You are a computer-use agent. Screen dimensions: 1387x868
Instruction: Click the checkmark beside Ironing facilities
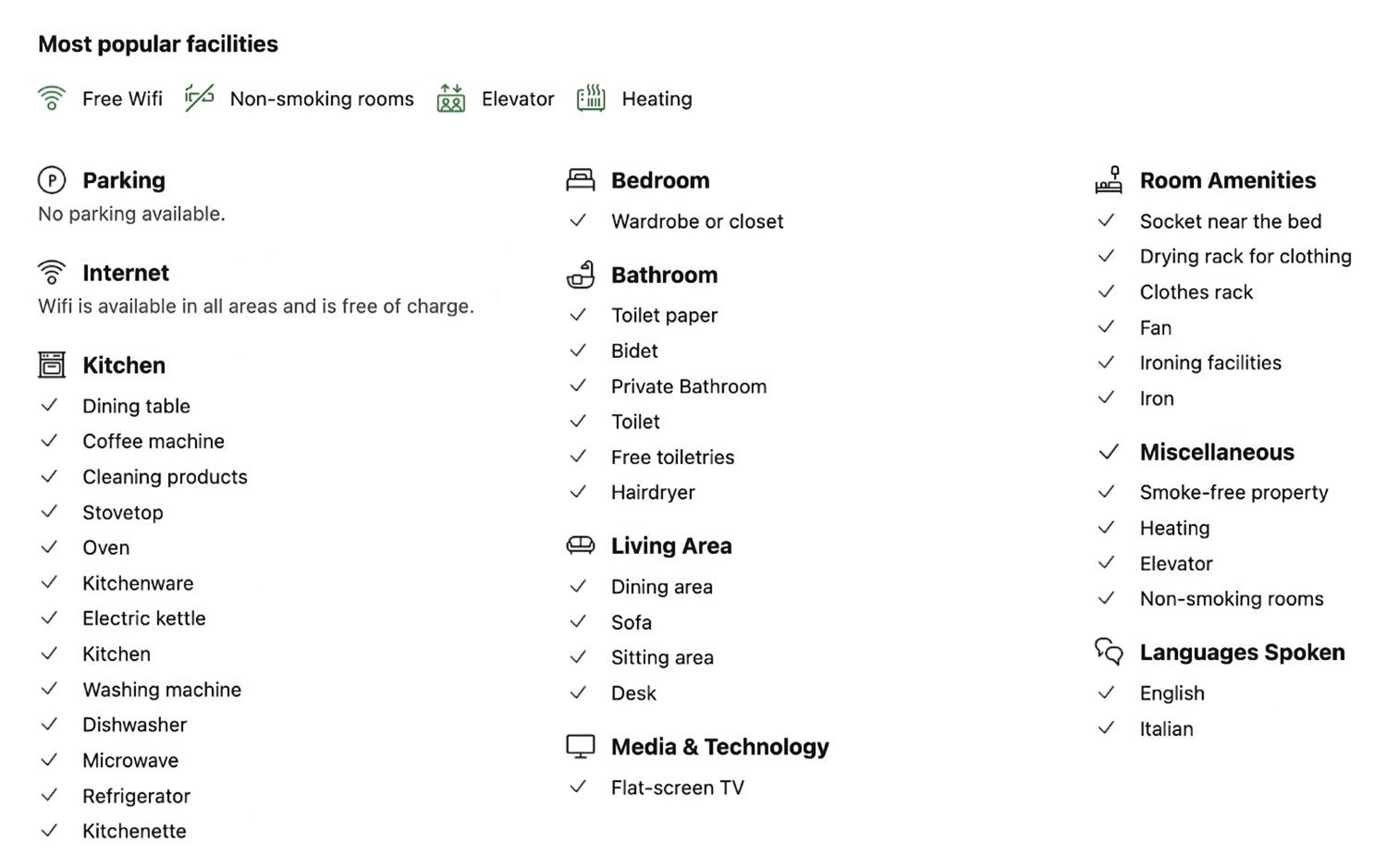(1106, 363)
